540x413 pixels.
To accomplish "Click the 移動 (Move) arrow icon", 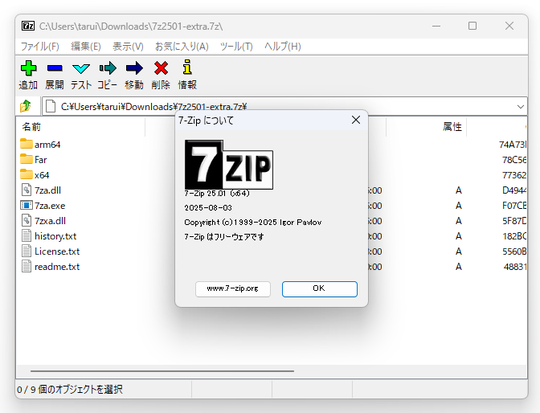I will pyautogui.click(x=134, y=68).
